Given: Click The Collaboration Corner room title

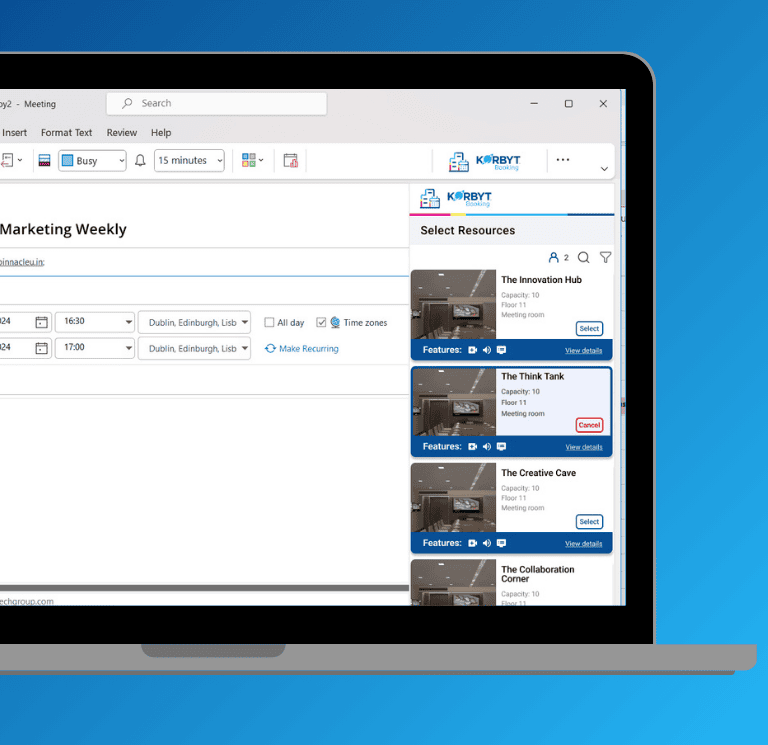Looking at the screenshot, I should (537, 574).
